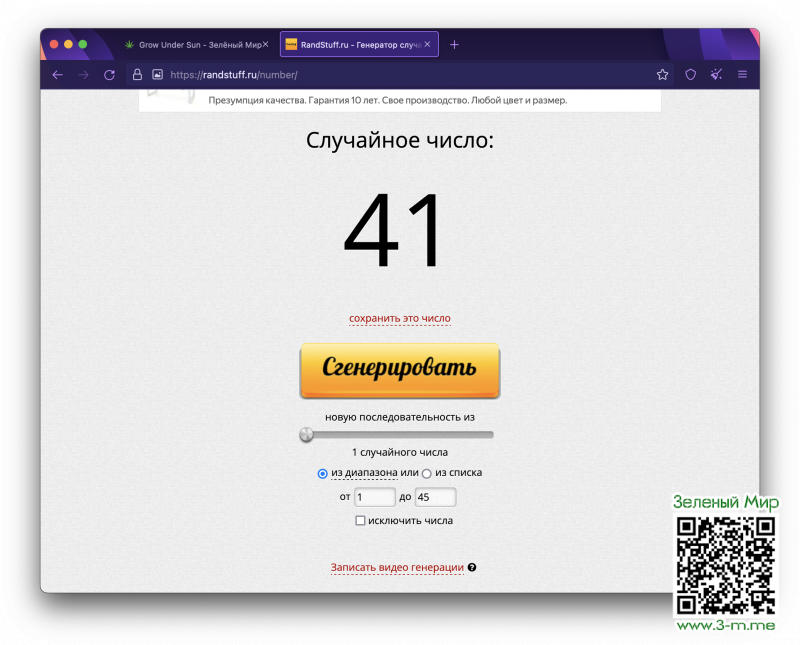Bookmark this page with the star icon
Screen dimensions: 800x645
click(x=662, y=75)
